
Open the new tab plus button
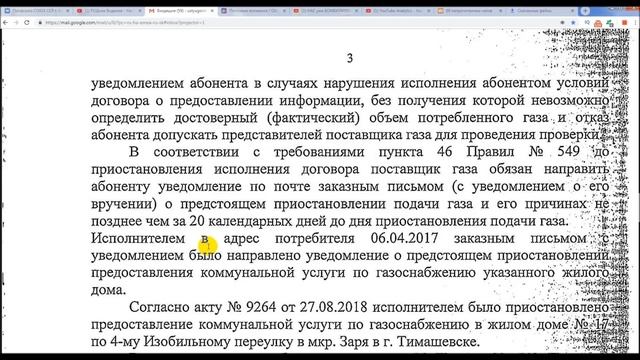(585, 11)
